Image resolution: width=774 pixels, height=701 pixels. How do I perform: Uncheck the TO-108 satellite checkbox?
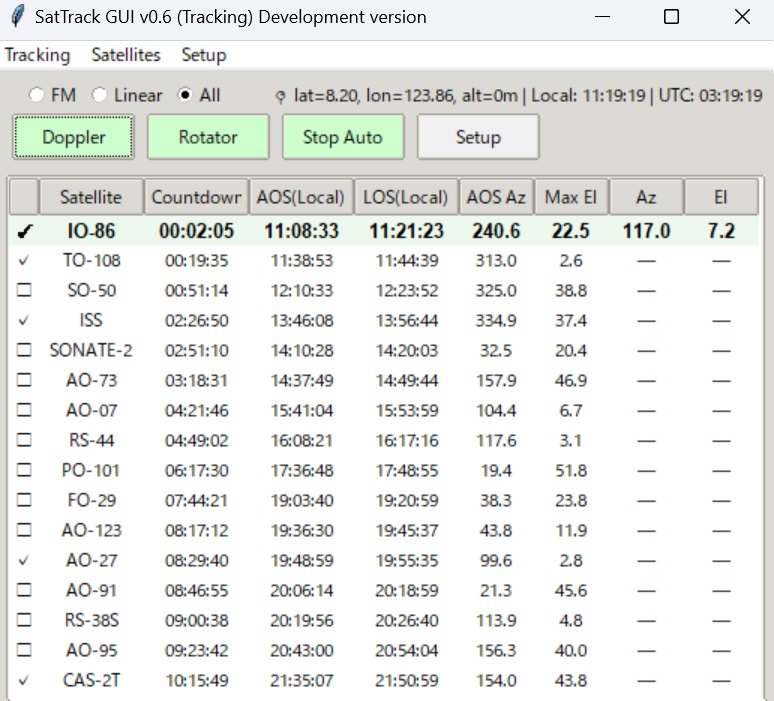[24, 261]
